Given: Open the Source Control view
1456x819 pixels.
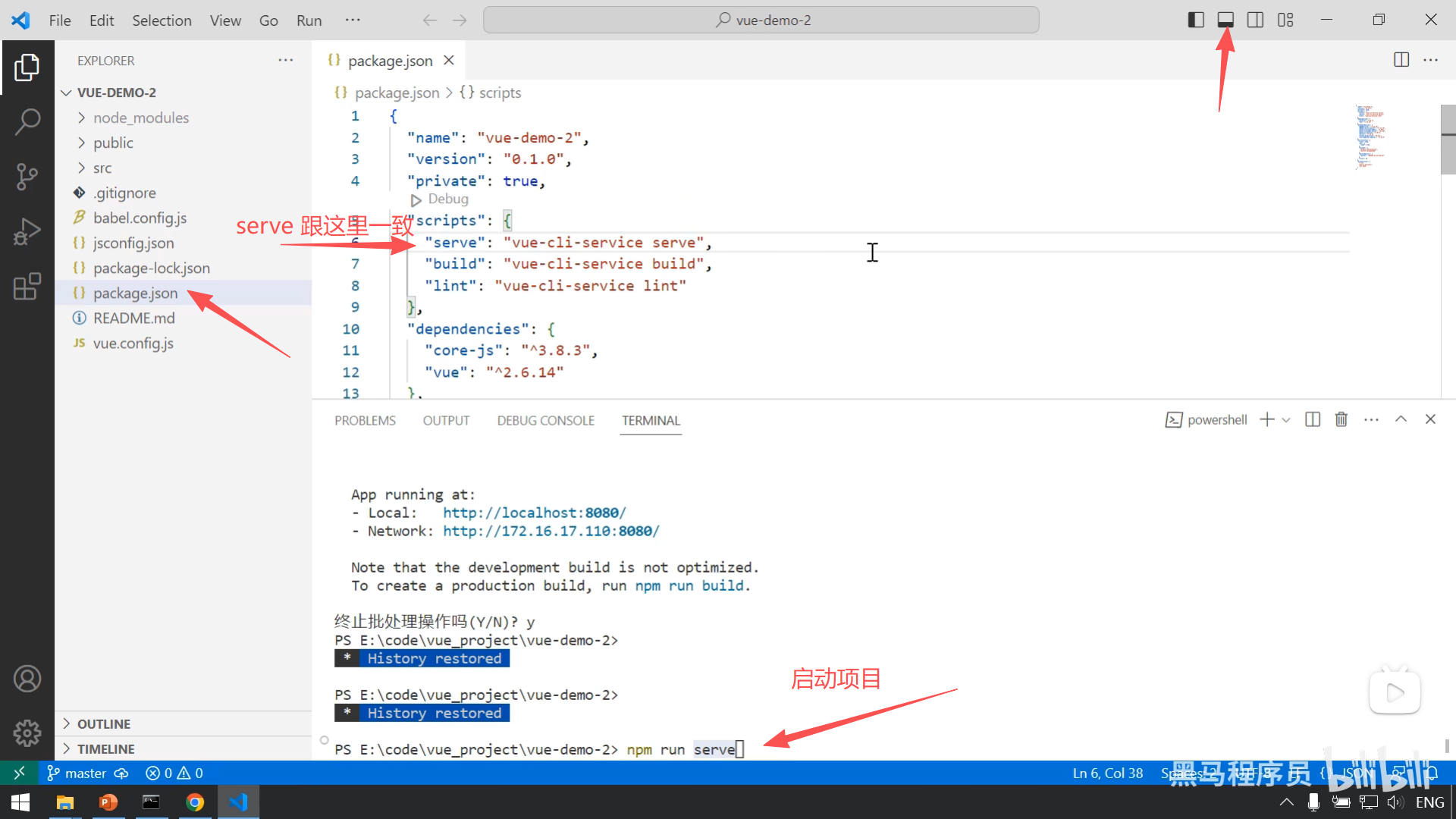Looking at the screenshot, I should click(x=27, y=176).
